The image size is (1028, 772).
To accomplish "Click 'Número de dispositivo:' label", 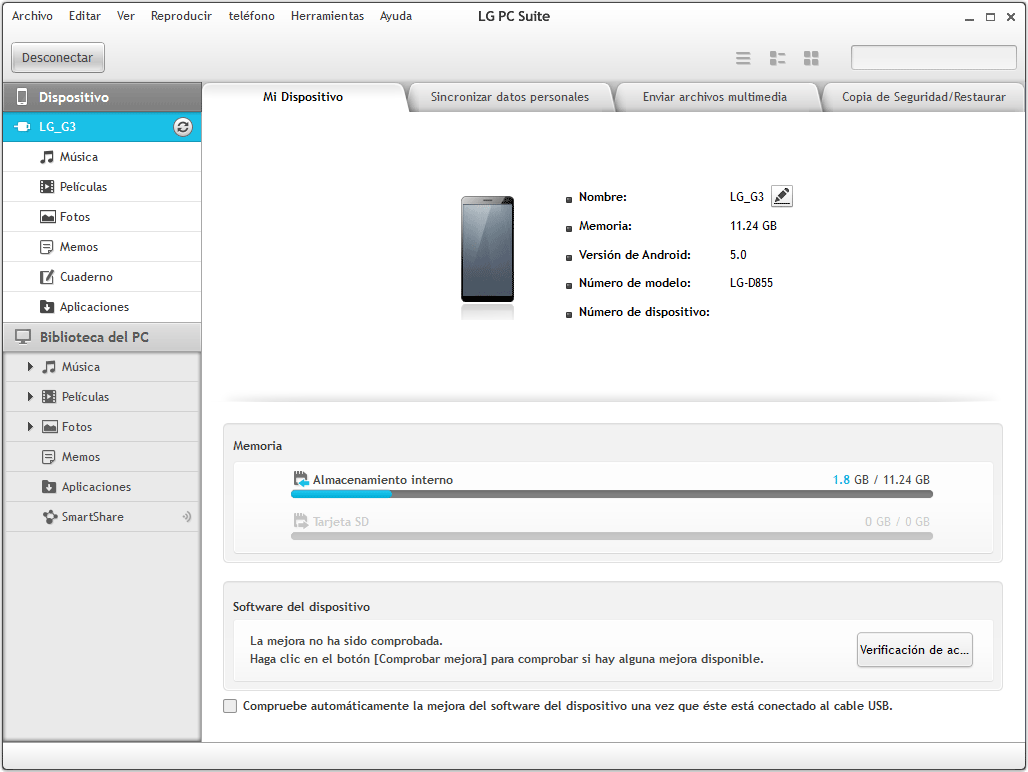I will pos(644,312).
